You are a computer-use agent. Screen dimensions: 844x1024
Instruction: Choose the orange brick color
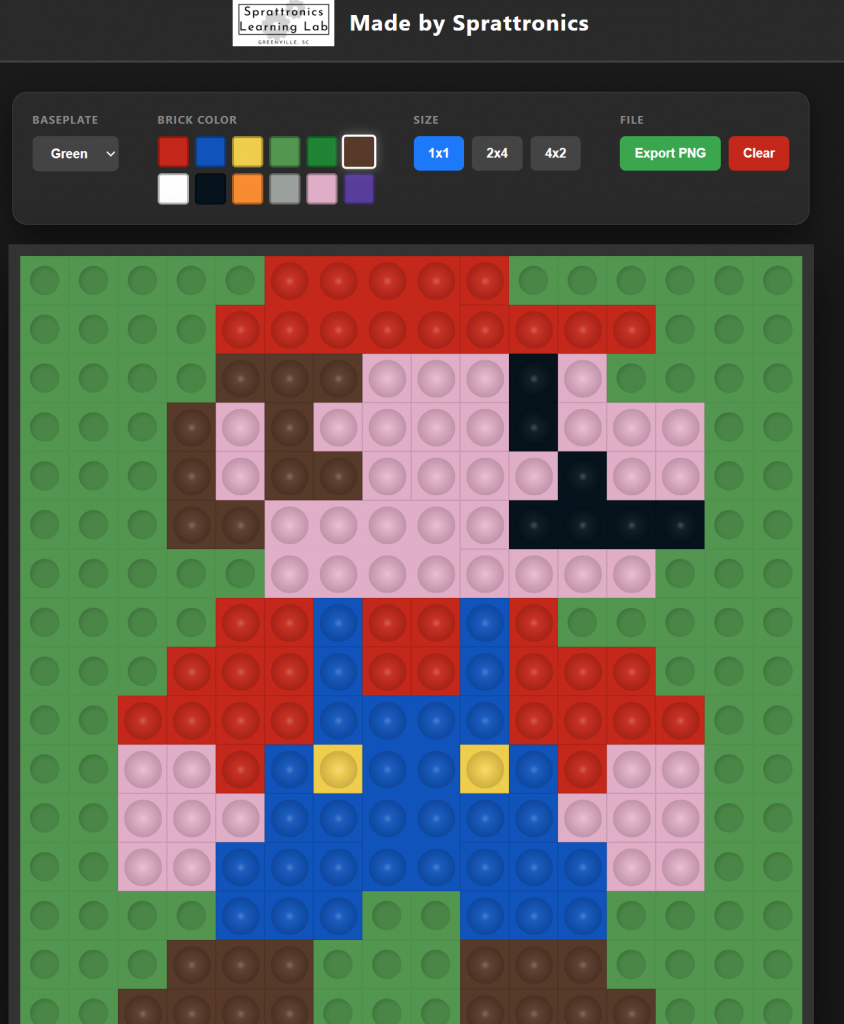tap(247, 189)
